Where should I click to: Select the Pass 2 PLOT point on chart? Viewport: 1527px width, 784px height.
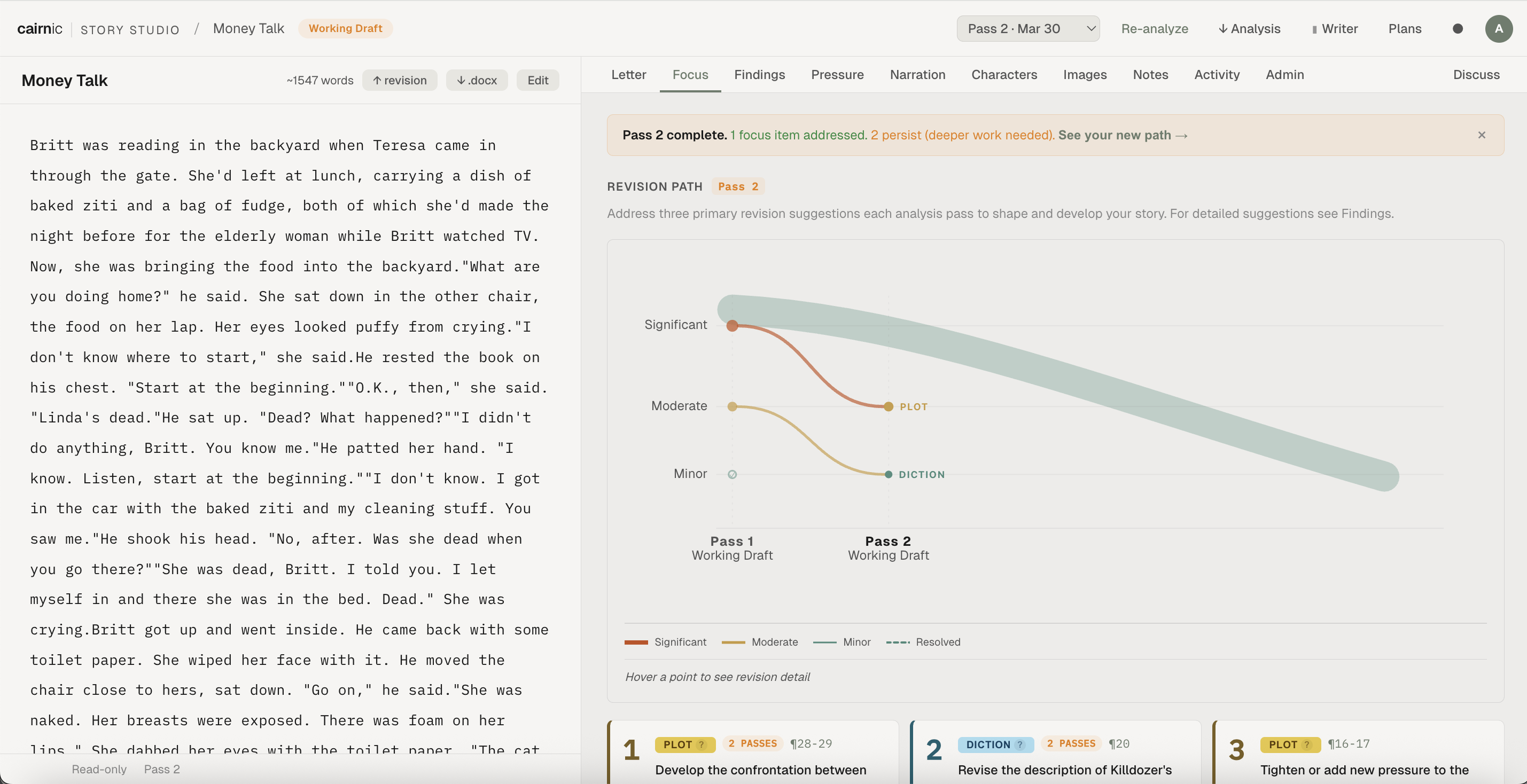pyautogui.click(x=888, y=406)
